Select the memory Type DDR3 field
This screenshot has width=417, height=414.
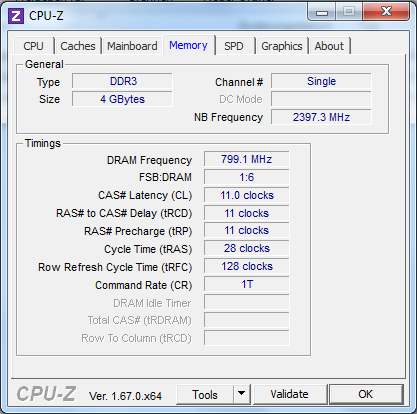click(122, 81)
